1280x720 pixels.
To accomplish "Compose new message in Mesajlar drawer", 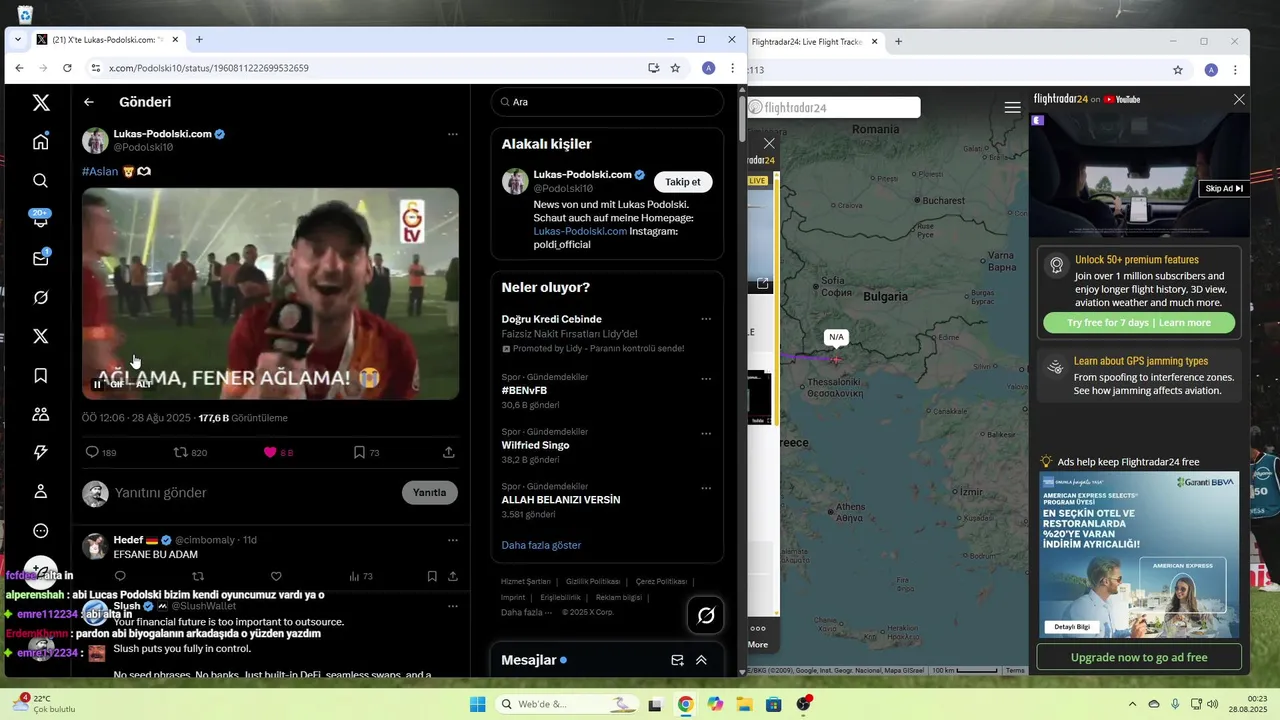I will pyautogui.click(x=677, y=660).
